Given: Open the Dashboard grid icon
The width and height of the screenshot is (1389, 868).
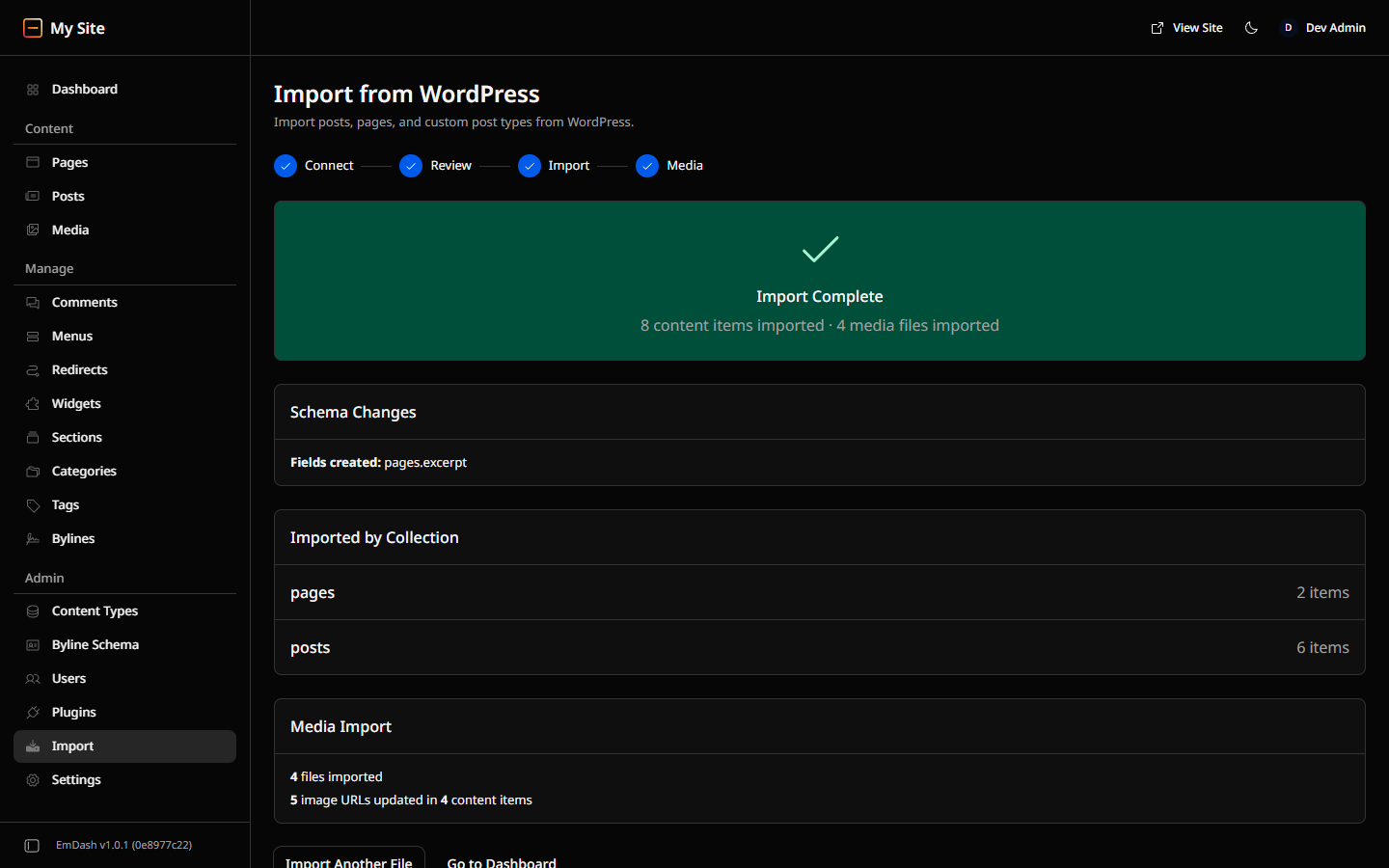Looking at the screenshot, I should pyautogui.click(x=33, y=90).
